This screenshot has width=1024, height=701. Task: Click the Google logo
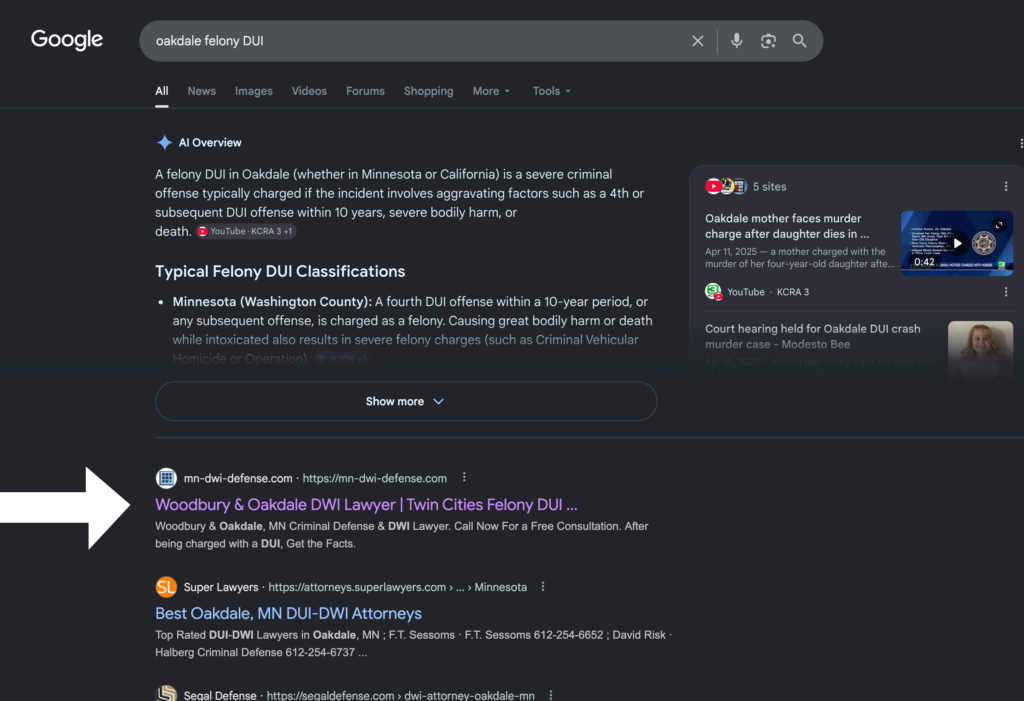click(67, 40)
